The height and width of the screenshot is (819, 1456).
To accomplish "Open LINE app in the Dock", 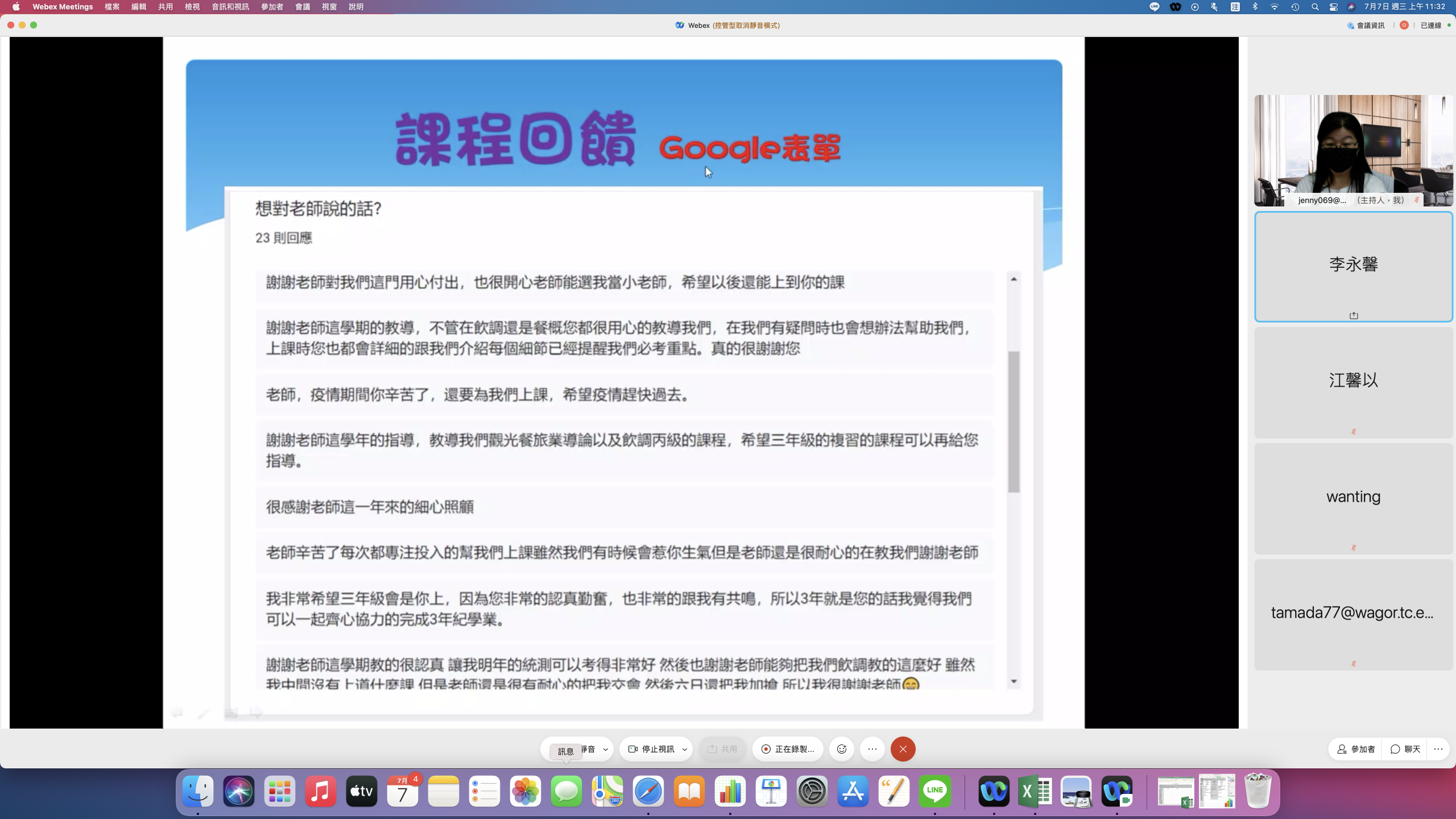I will click(934, 791).
